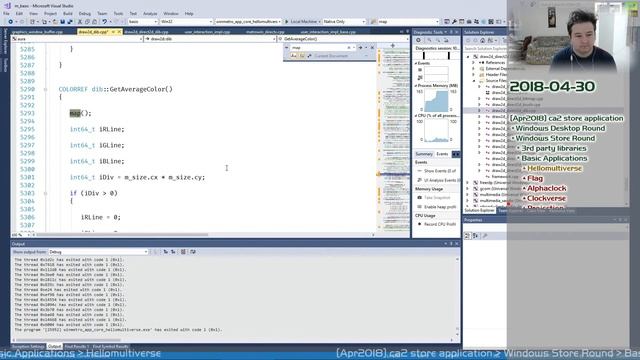
Task: Collapse the CPU graph section
Action: [416, 116]
